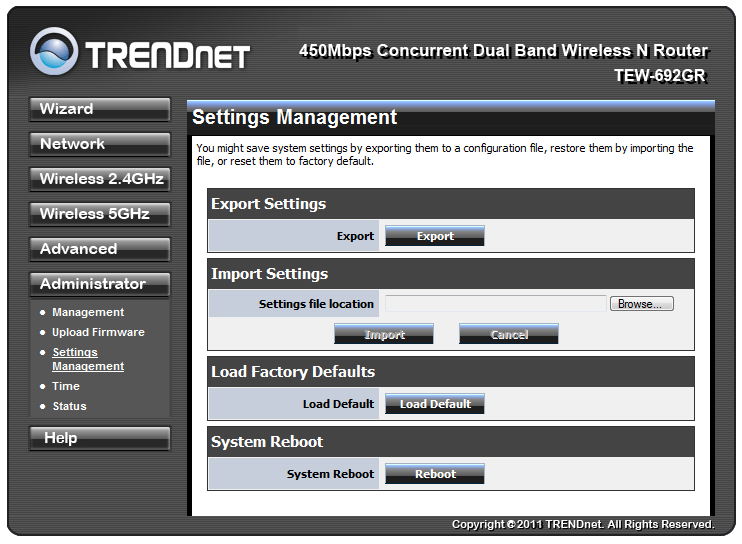Image resolution: width=742 pixels, height=544 pixels.
Task: Click the Export button
Action: click(x=434, y=236)
